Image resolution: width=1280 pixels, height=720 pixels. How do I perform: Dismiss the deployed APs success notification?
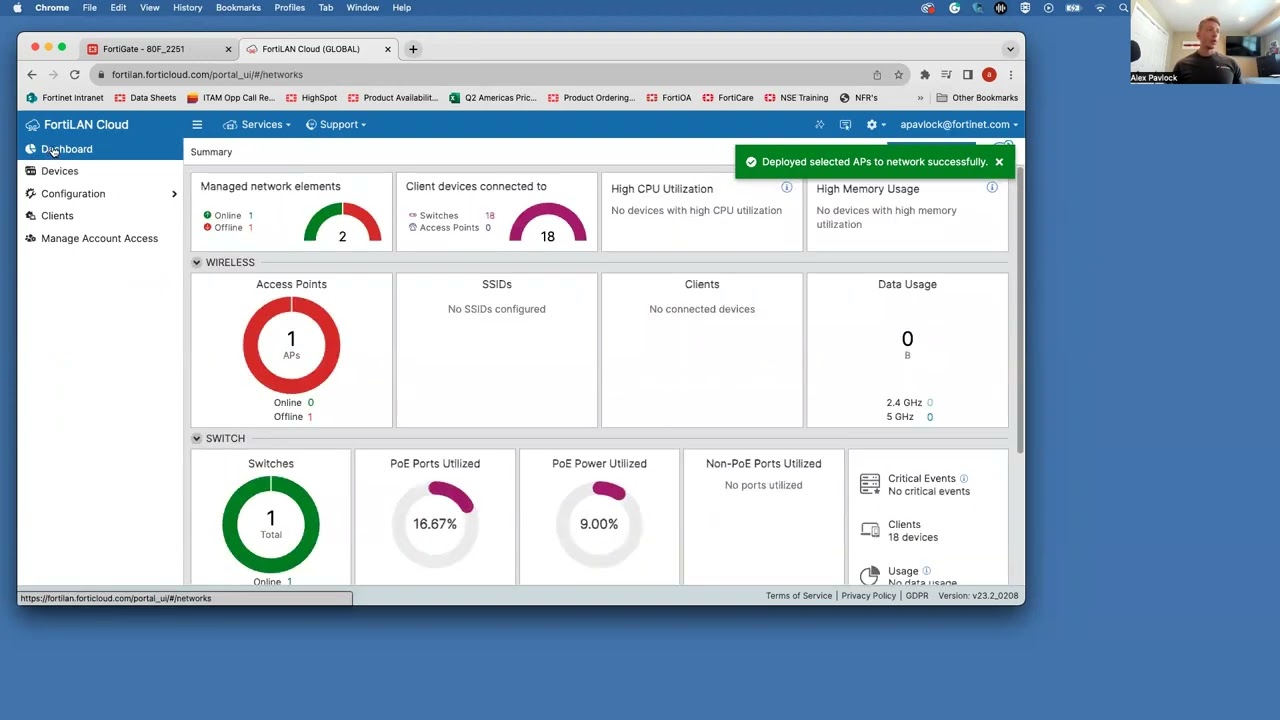point(999,162)
